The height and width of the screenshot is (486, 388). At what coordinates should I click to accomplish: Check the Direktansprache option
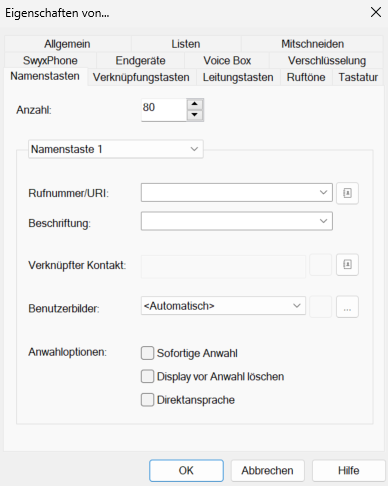click(x=147, y=400)
